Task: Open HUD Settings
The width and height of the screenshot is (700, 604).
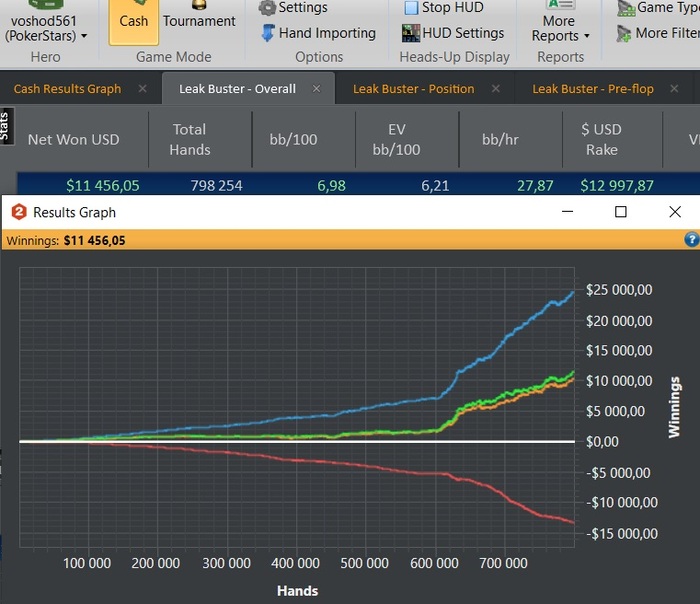Action: click(453, 33)
